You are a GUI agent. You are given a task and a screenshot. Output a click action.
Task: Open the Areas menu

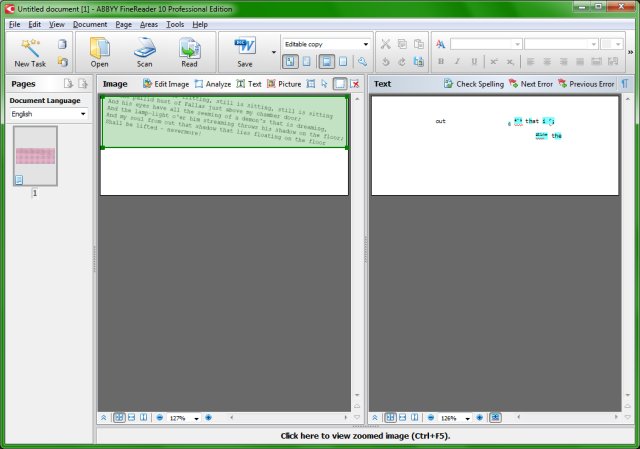[x=149, y=24]
